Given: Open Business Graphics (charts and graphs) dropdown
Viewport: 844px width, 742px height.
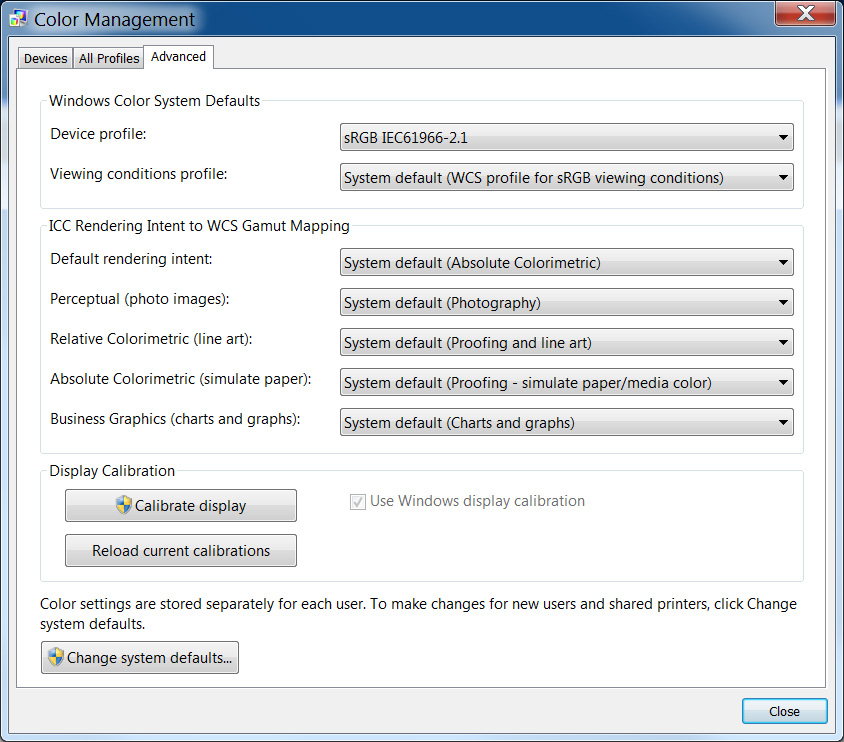Looking at the screenshot, I should (566, 423).
